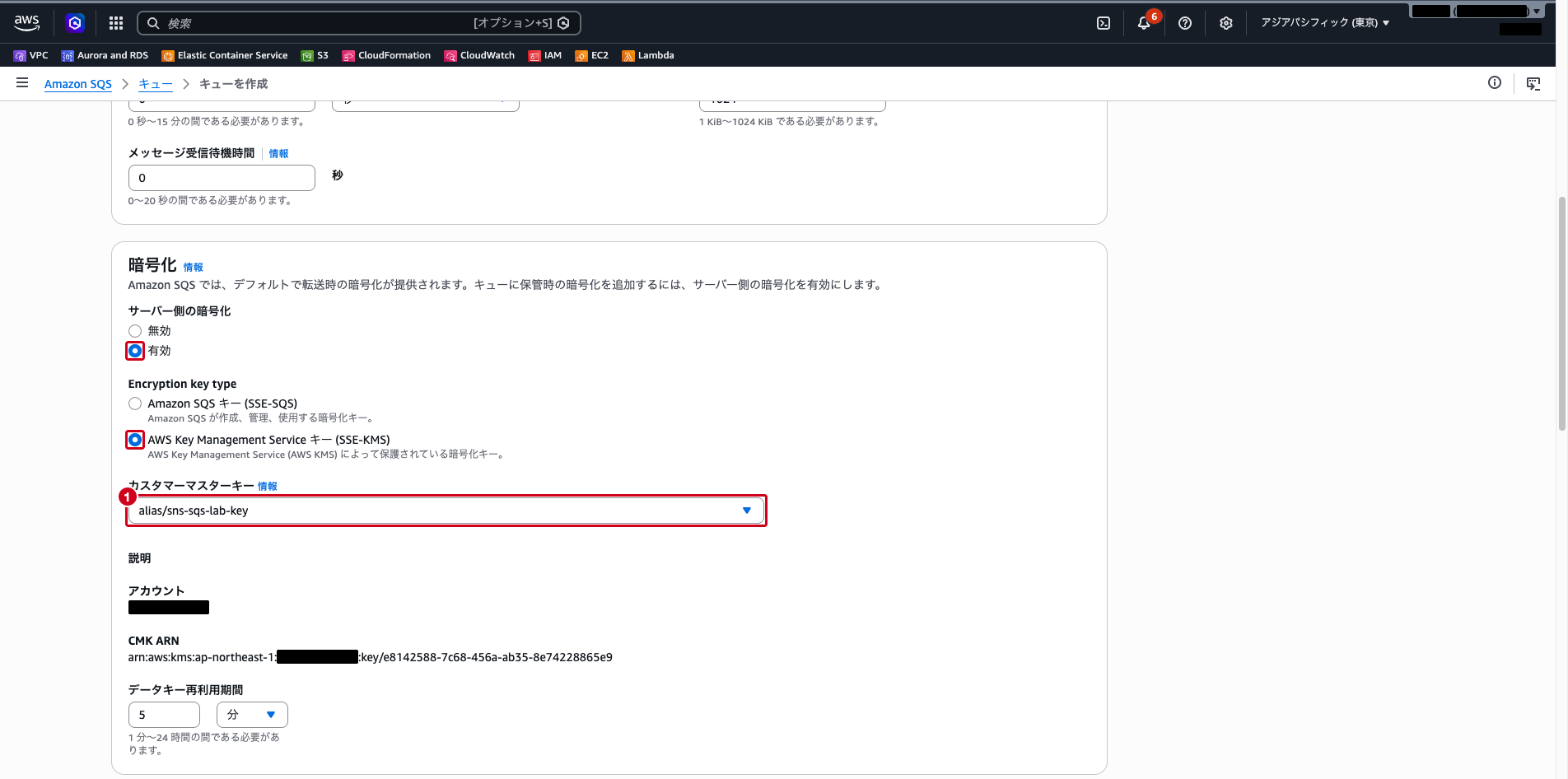Click 情報 link next to メッセージ受信待機時間

point(278,154)
